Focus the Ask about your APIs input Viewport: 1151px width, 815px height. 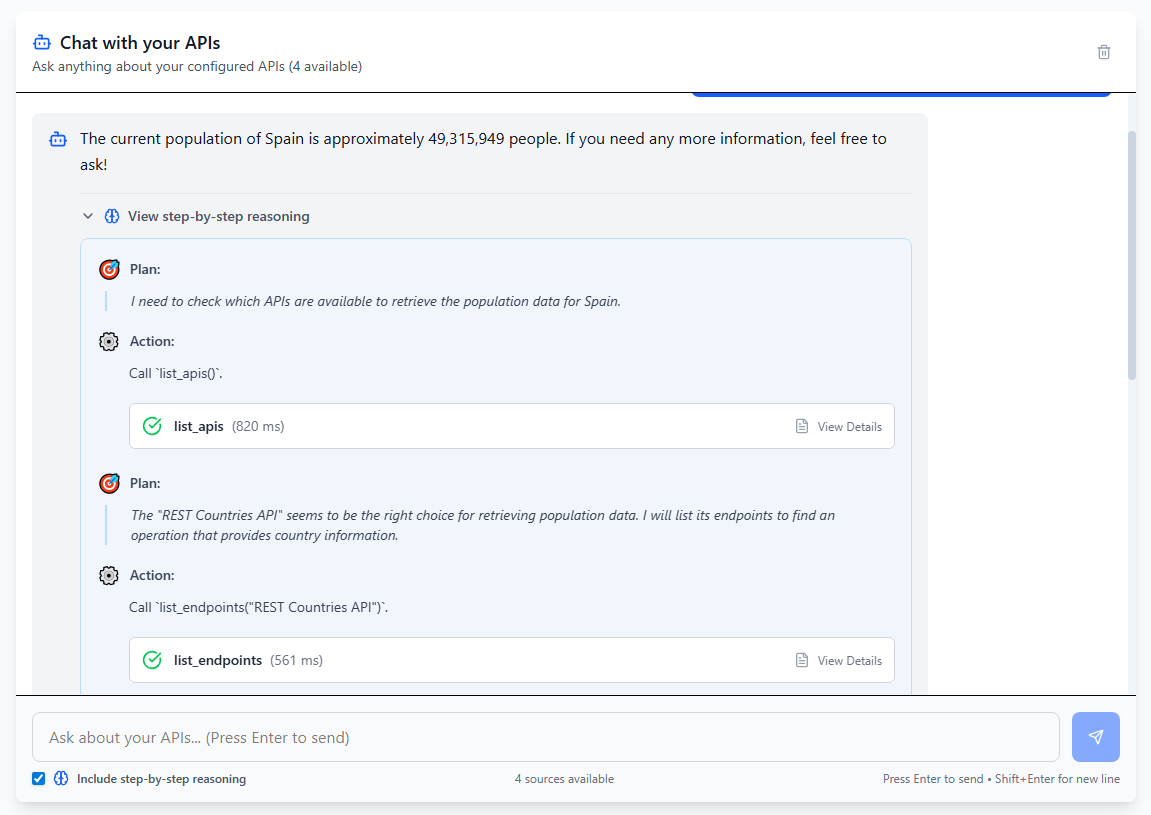[545, 737]
